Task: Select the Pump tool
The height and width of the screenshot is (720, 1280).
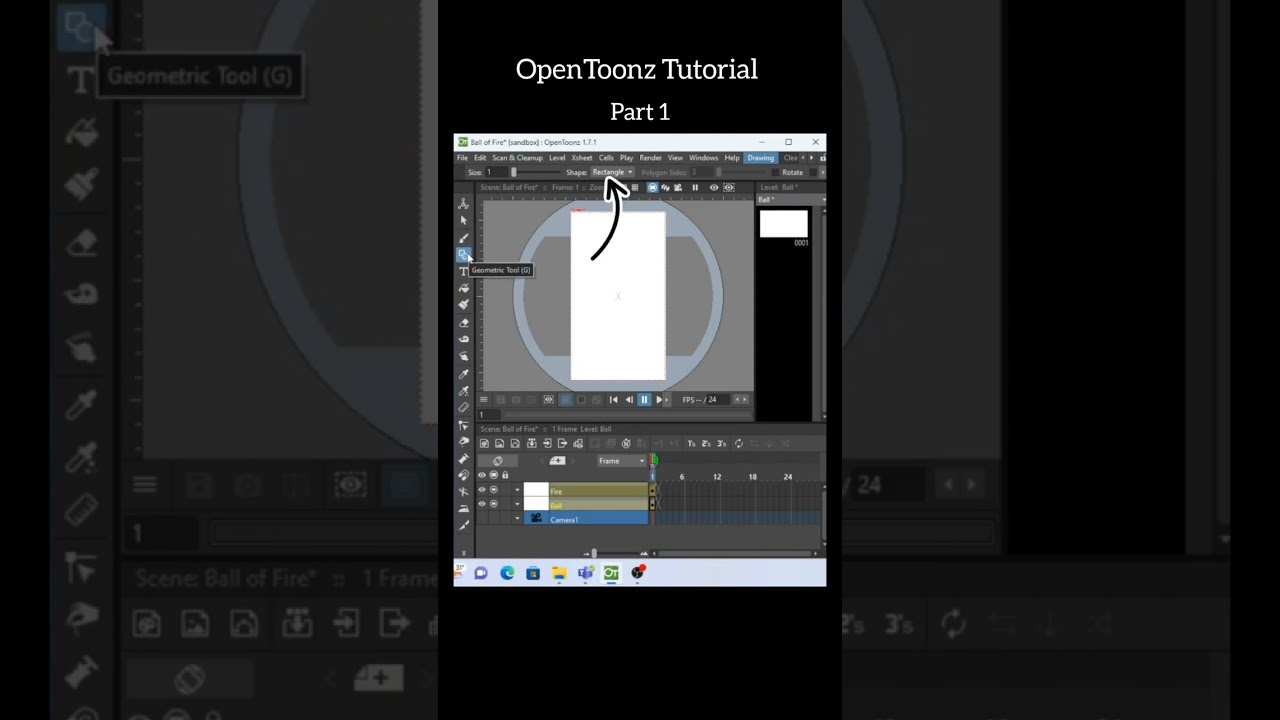Action: click(x=463, y=458)
